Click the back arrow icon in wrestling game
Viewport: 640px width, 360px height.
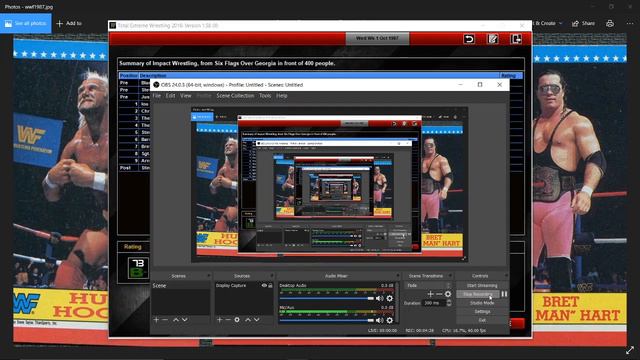pos(469,39)
